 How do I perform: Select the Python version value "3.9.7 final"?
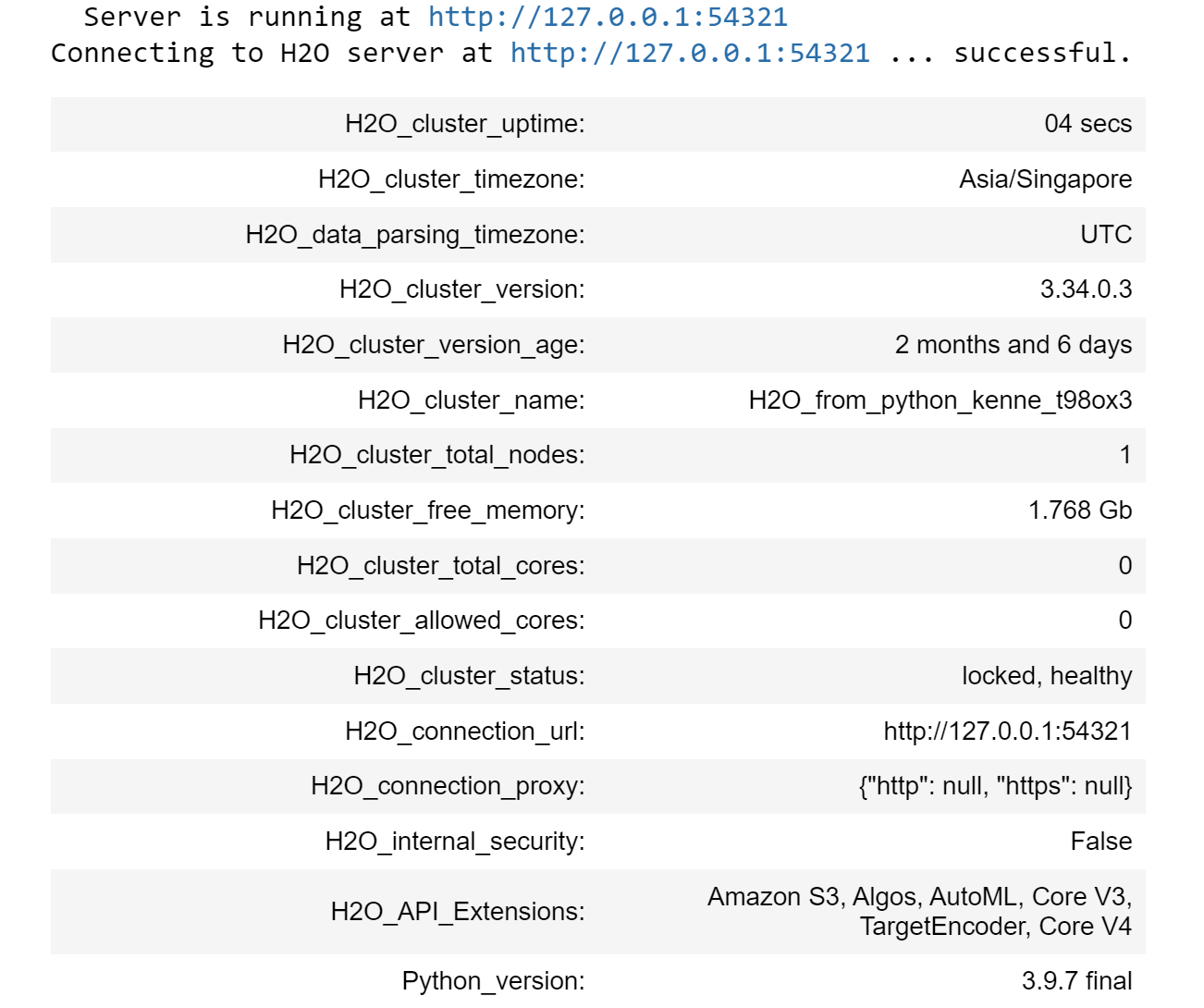point(1076,981)
